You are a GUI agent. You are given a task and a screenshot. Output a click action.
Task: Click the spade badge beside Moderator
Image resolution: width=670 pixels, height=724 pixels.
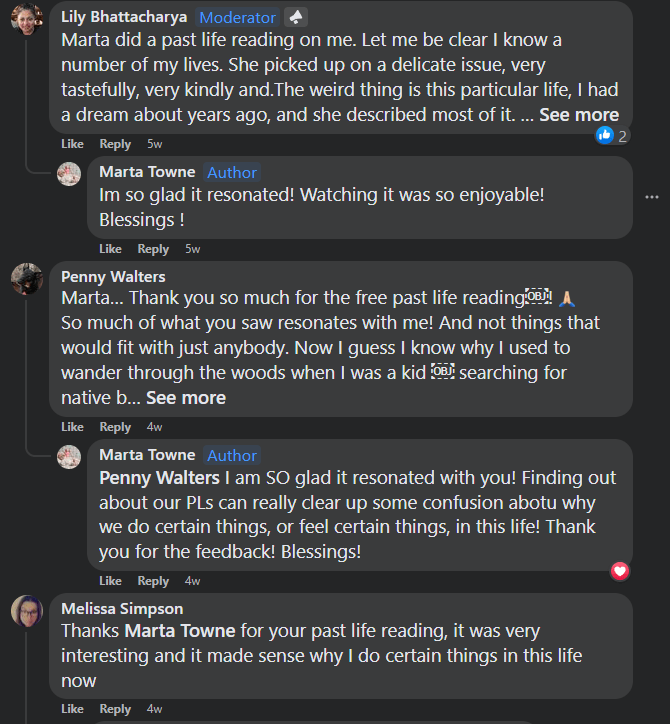click(x=294, y=17)
